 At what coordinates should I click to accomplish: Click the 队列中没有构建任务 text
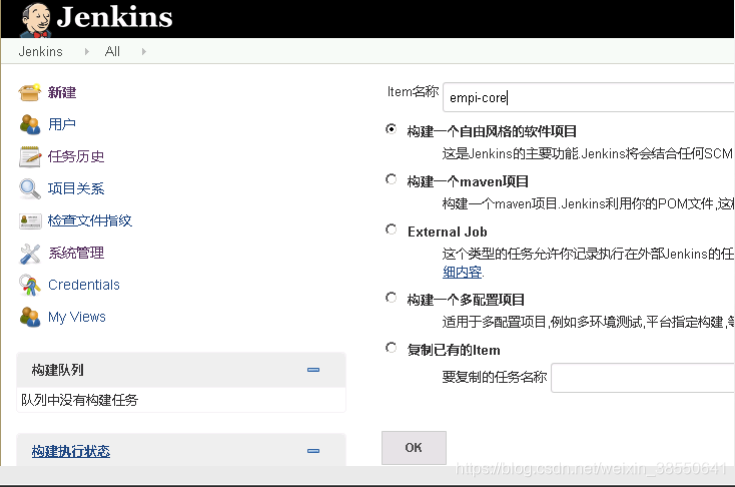coord(80,400)
